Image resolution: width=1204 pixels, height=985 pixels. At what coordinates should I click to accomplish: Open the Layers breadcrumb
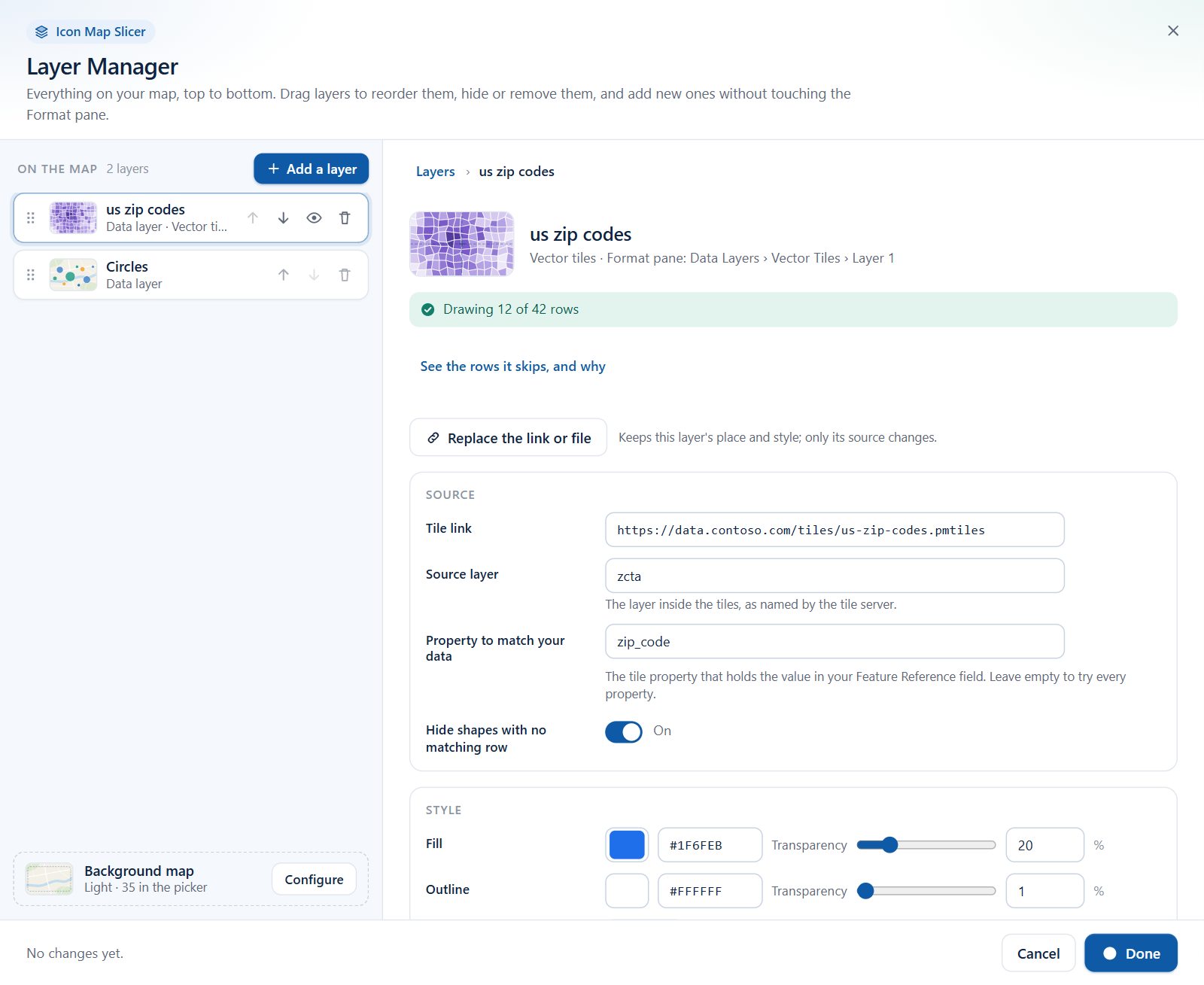click(436, 172)
